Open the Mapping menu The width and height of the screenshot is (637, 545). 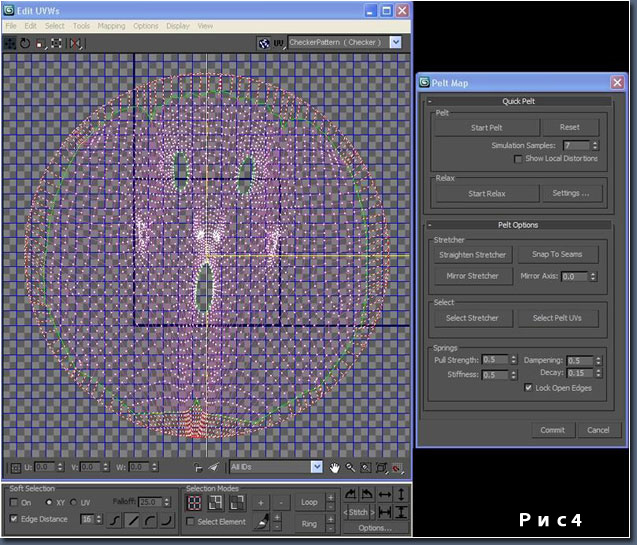click(x=112, y=25)
